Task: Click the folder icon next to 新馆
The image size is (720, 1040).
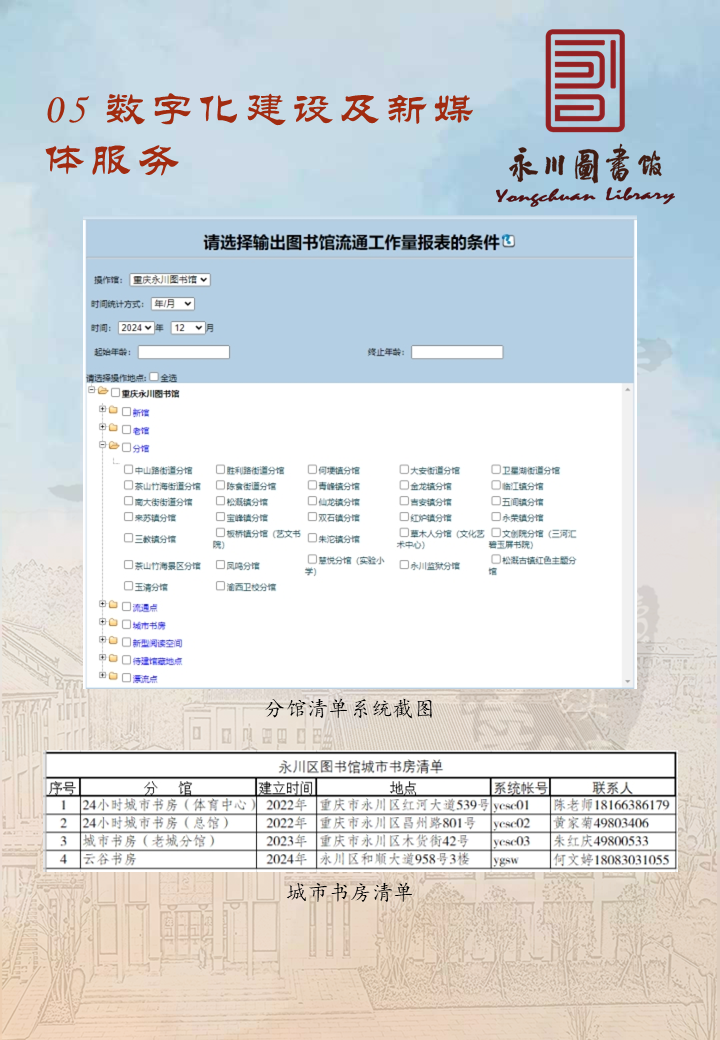Action: pyautogui.click(x=113, y=410)
